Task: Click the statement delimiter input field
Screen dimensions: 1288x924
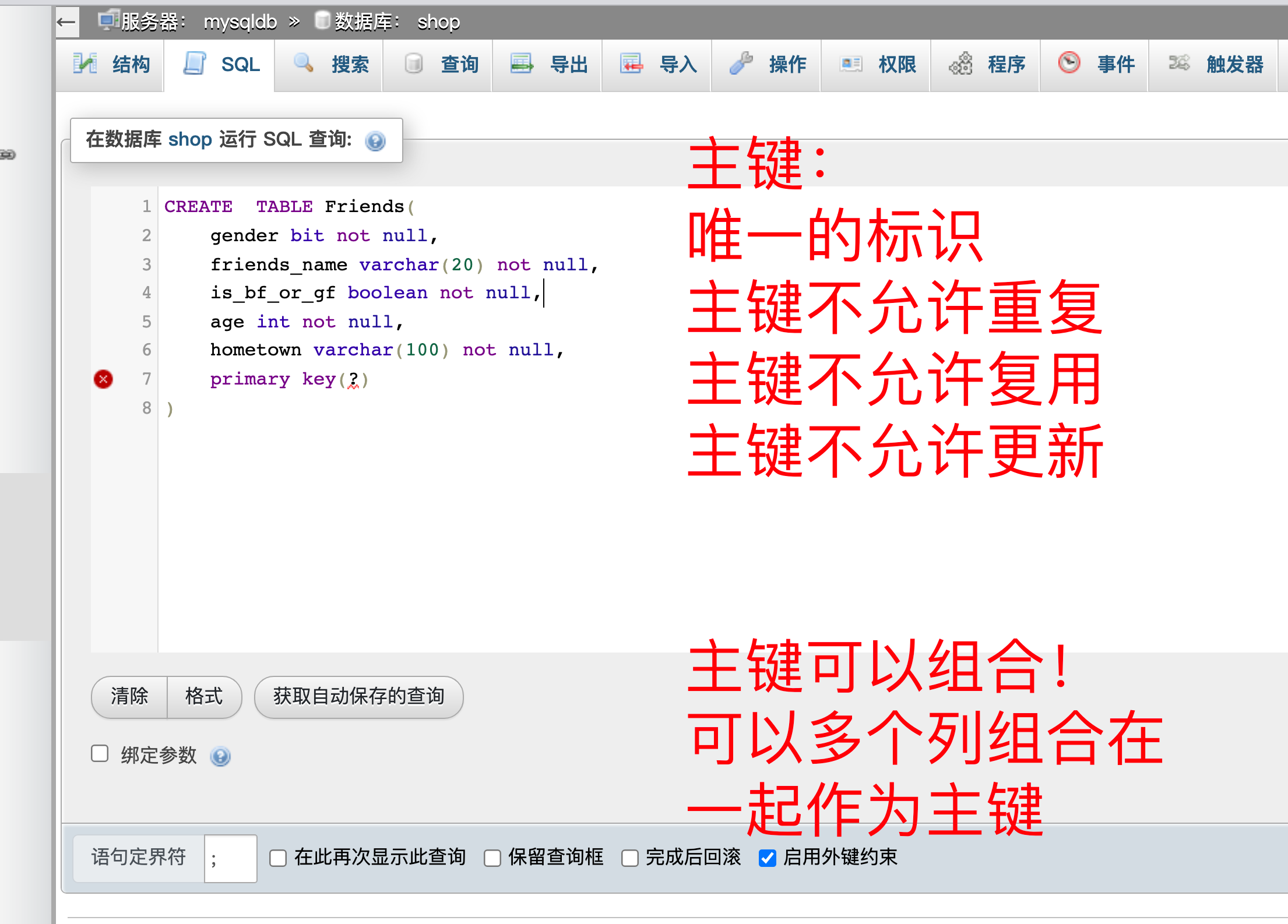Action: point(230,858)
